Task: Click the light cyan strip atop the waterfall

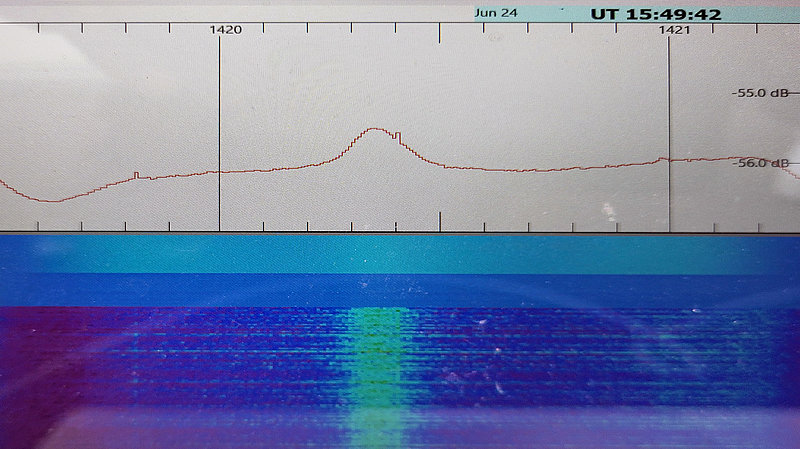Action: click(400, 254)
